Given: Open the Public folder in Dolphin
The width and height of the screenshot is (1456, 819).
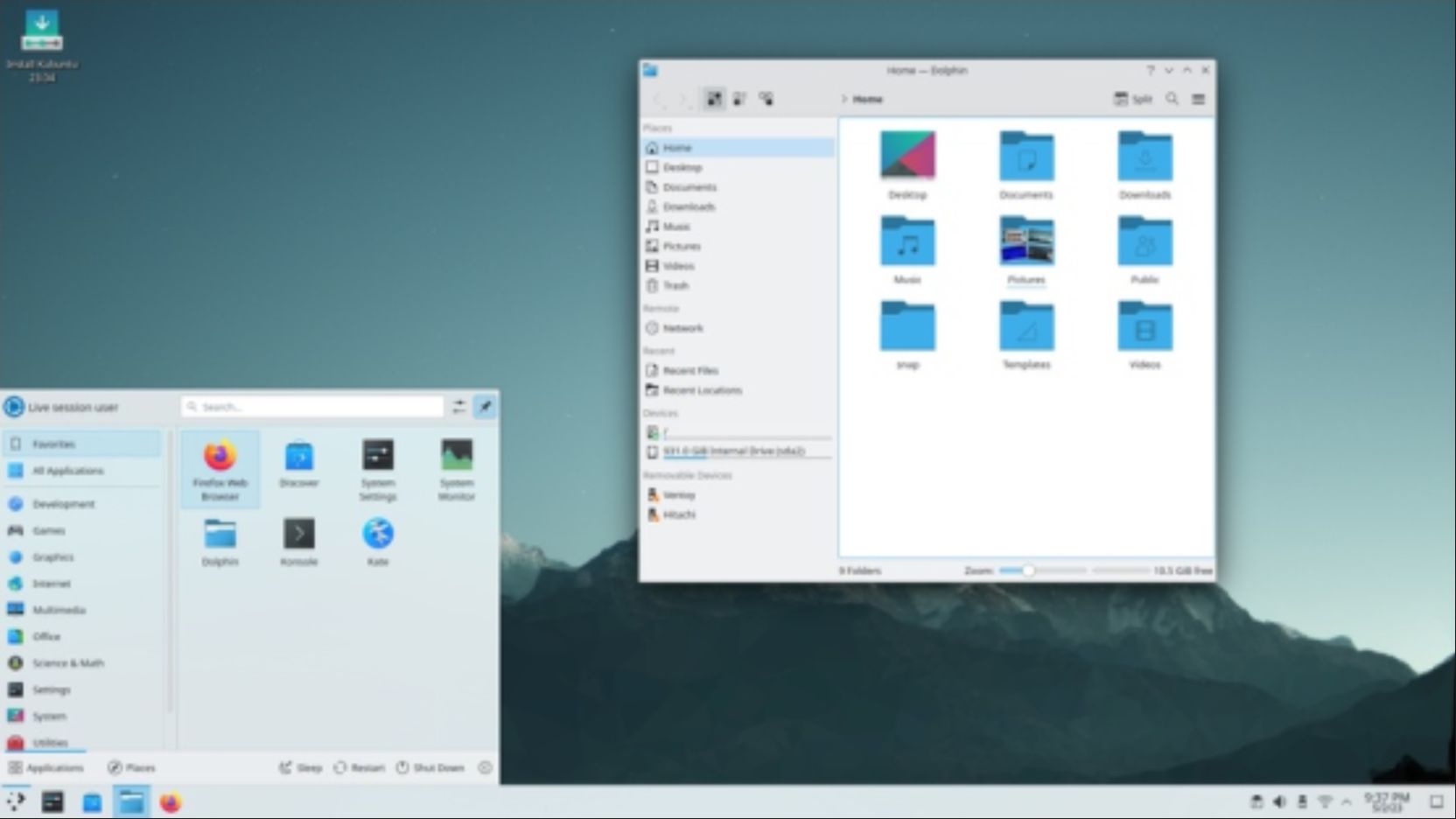Looking at the screenshot, I should 1144,250.
